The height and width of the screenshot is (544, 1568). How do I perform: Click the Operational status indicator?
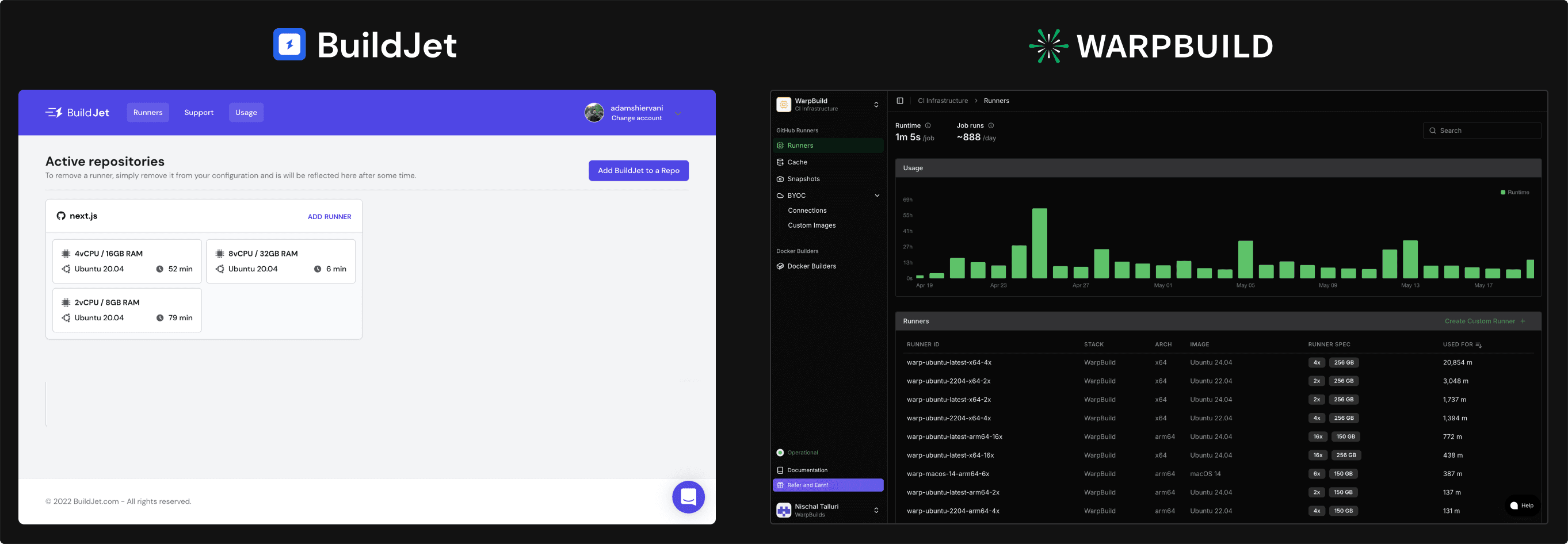[780, 452]
